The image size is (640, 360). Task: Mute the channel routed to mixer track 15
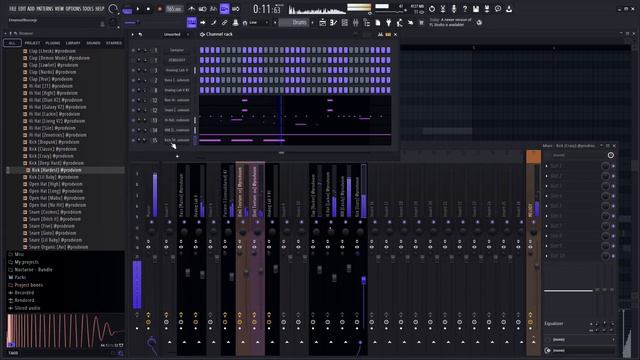coord(133,140)
